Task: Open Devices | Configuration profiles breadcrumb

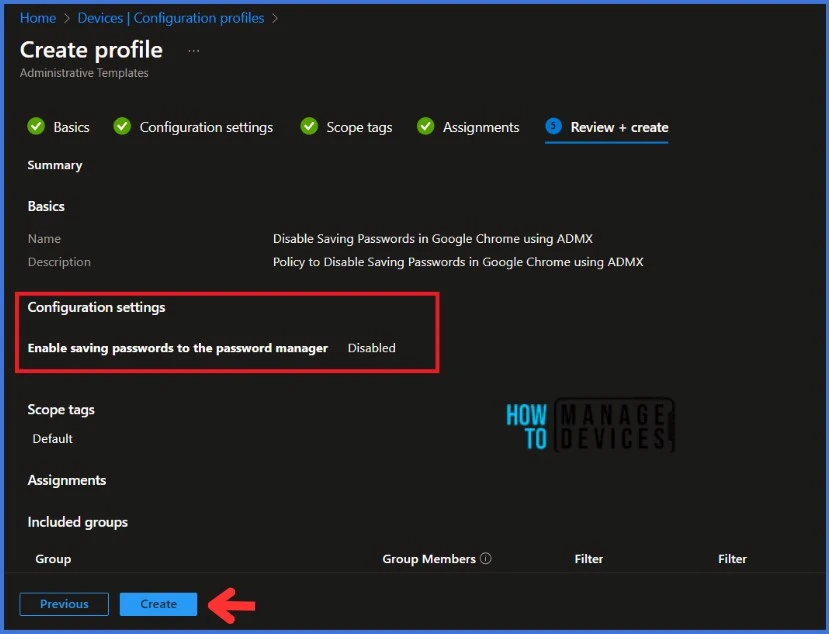Action: pos(171,18)
